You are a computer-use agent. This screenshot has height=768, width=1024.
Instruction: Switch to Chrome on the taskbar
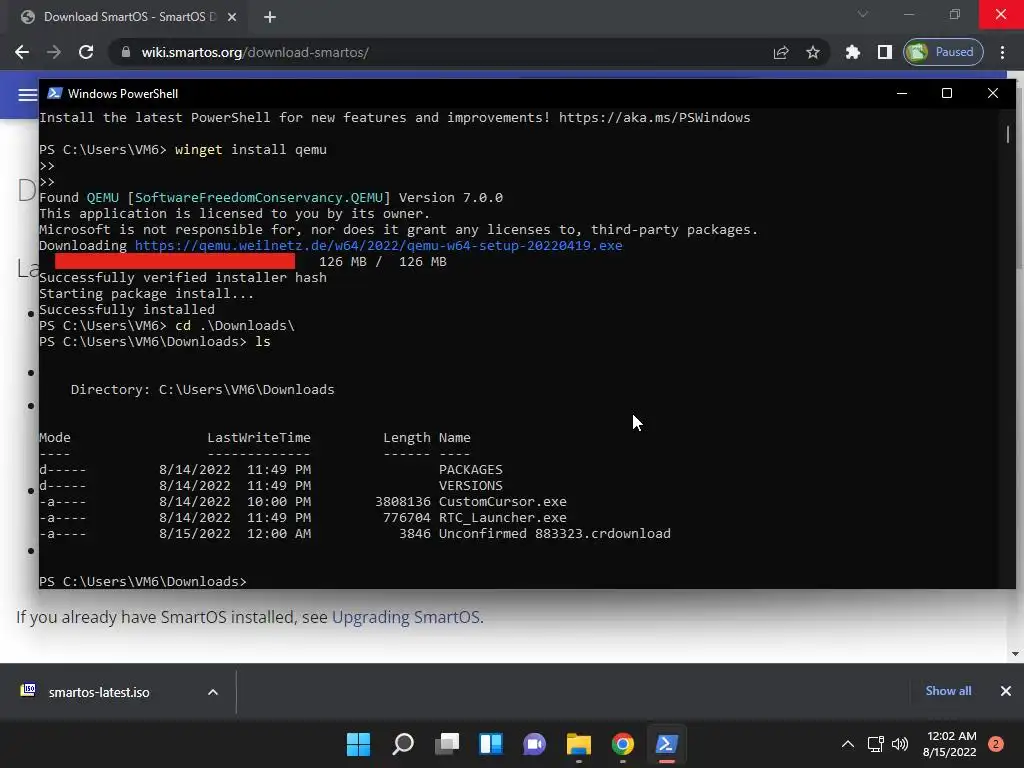622,744
